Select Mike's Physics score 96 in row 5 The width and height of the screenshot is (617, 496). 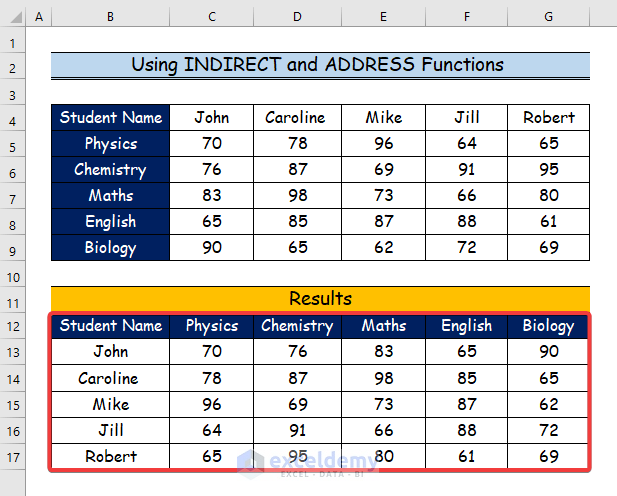384,143
